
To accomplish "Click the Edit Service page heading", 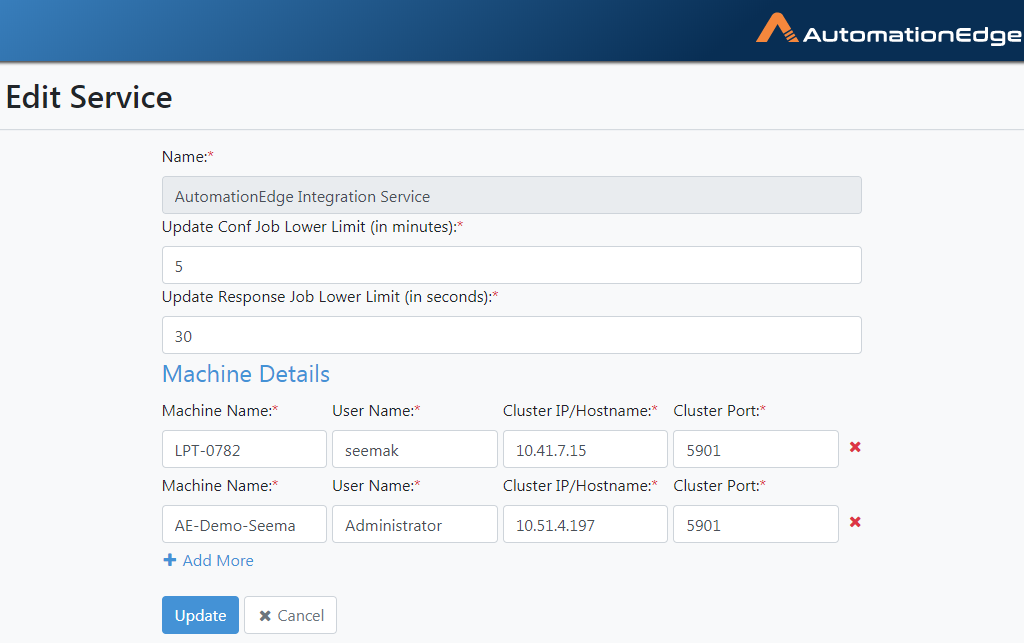I will pyautogui.click(x=89, y=97).
